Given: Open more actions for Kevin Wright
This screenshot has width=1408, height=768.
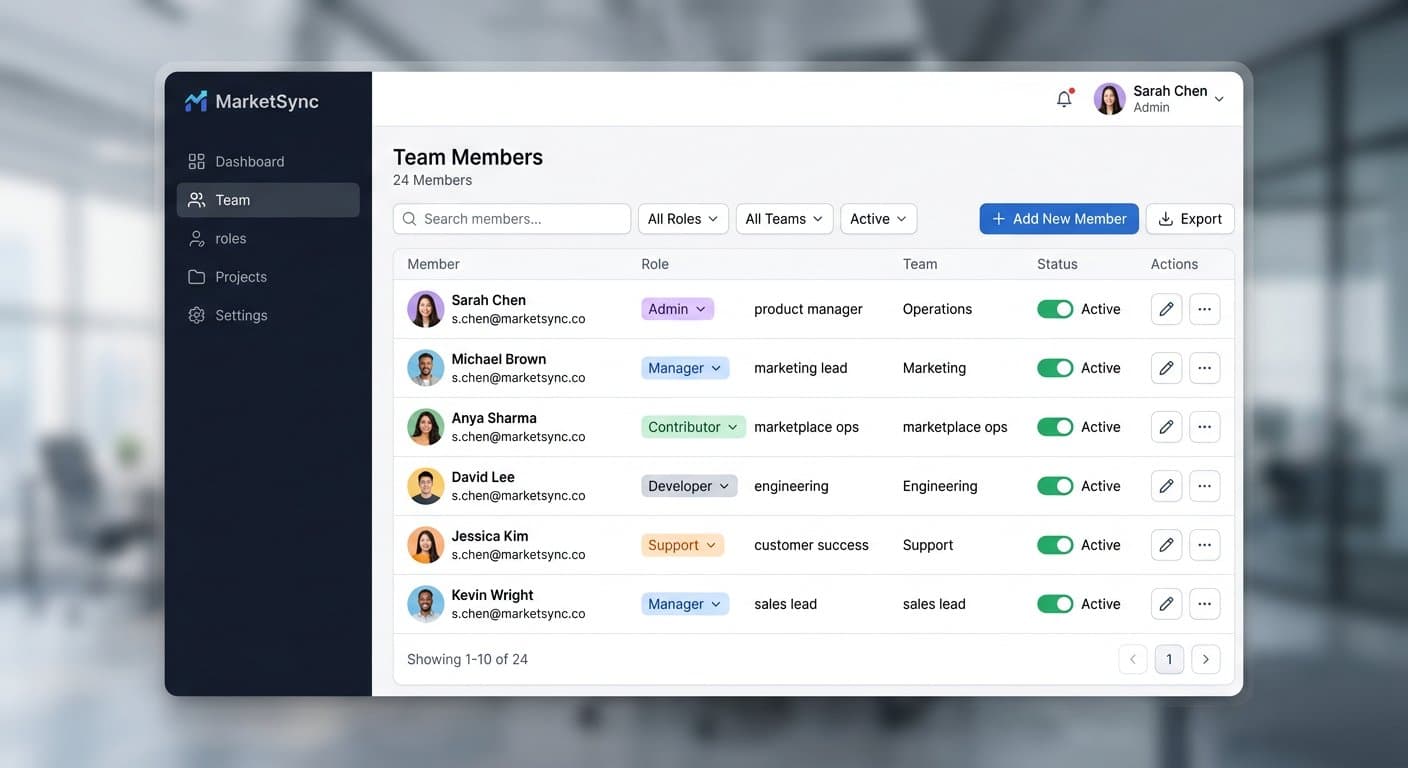Looking at the screenshot, I should 1204,604.
